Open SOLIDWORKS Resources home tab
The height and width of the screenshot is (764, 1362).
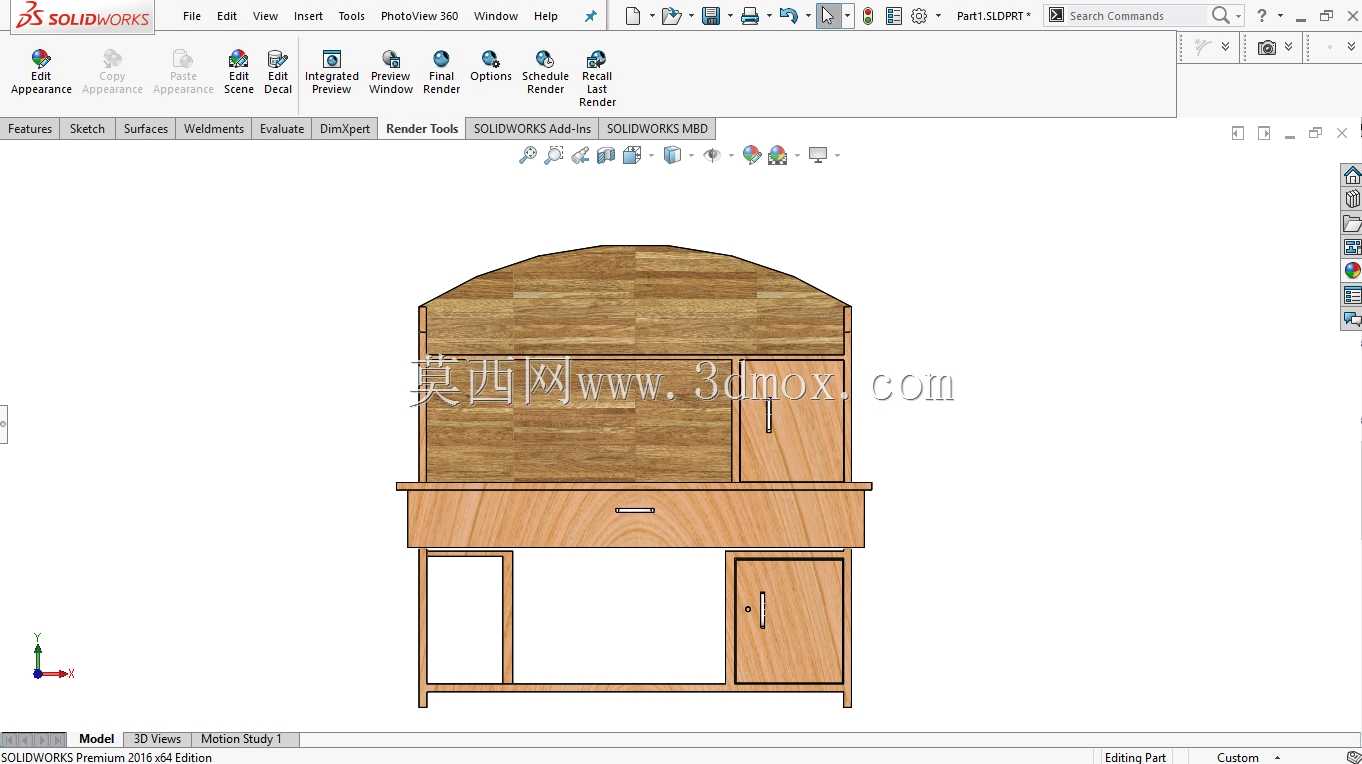point(1352,176)
